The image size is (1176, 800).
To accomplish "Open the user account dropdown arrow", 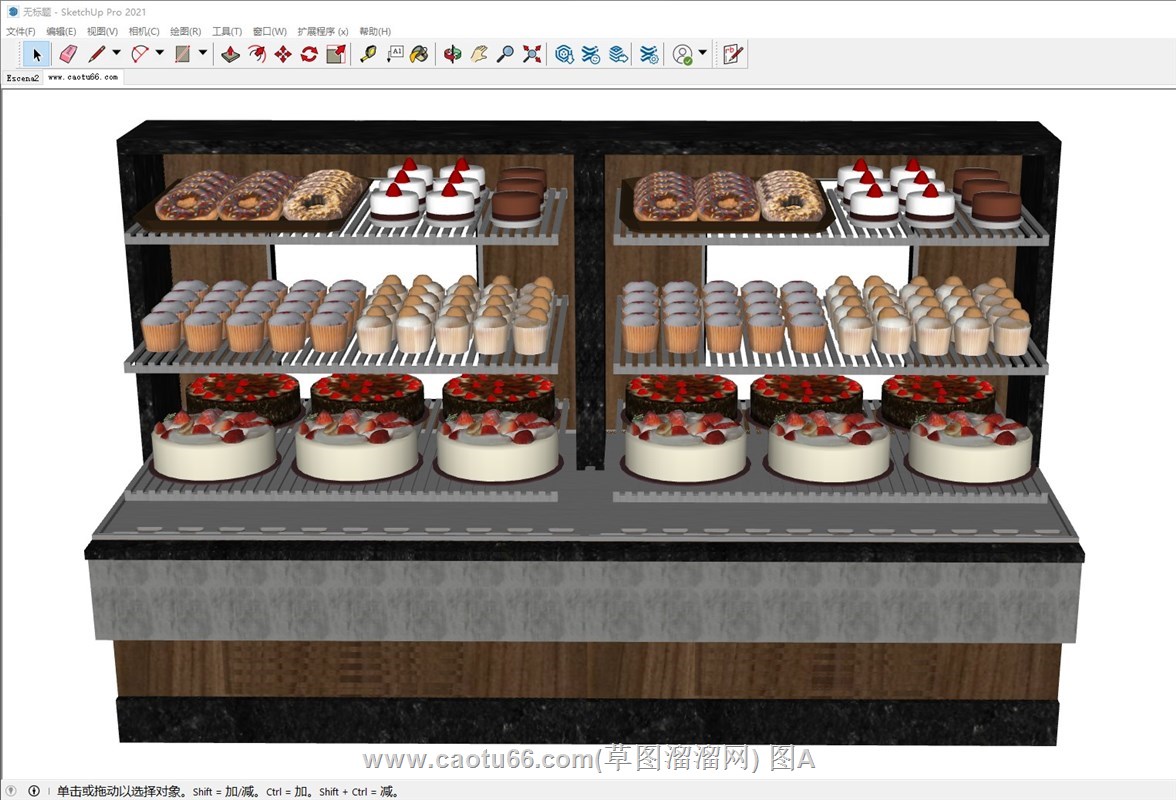I will coord(703,54).
